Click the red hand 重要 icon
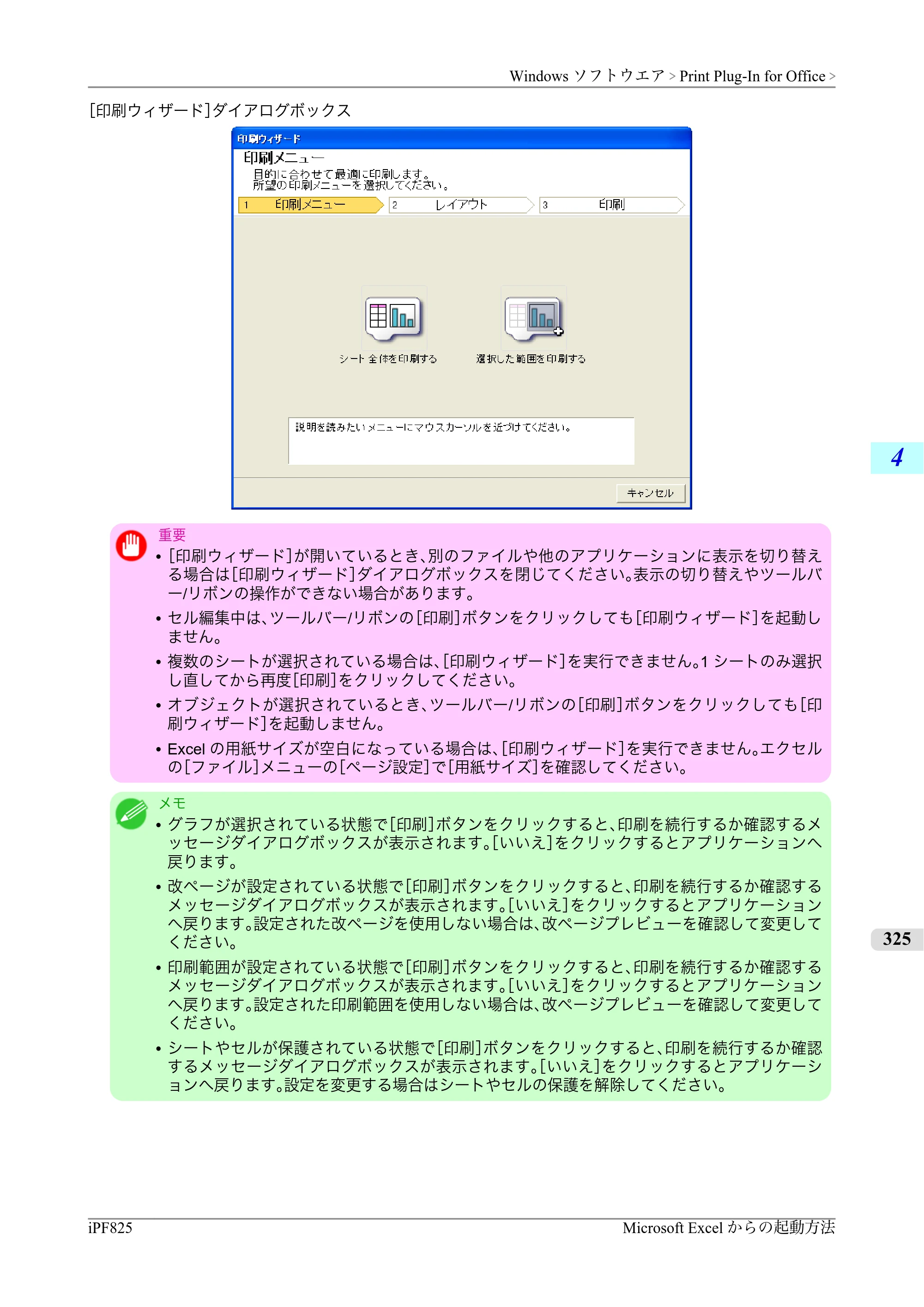This screenshot has width=924, height=1307. 132,546
